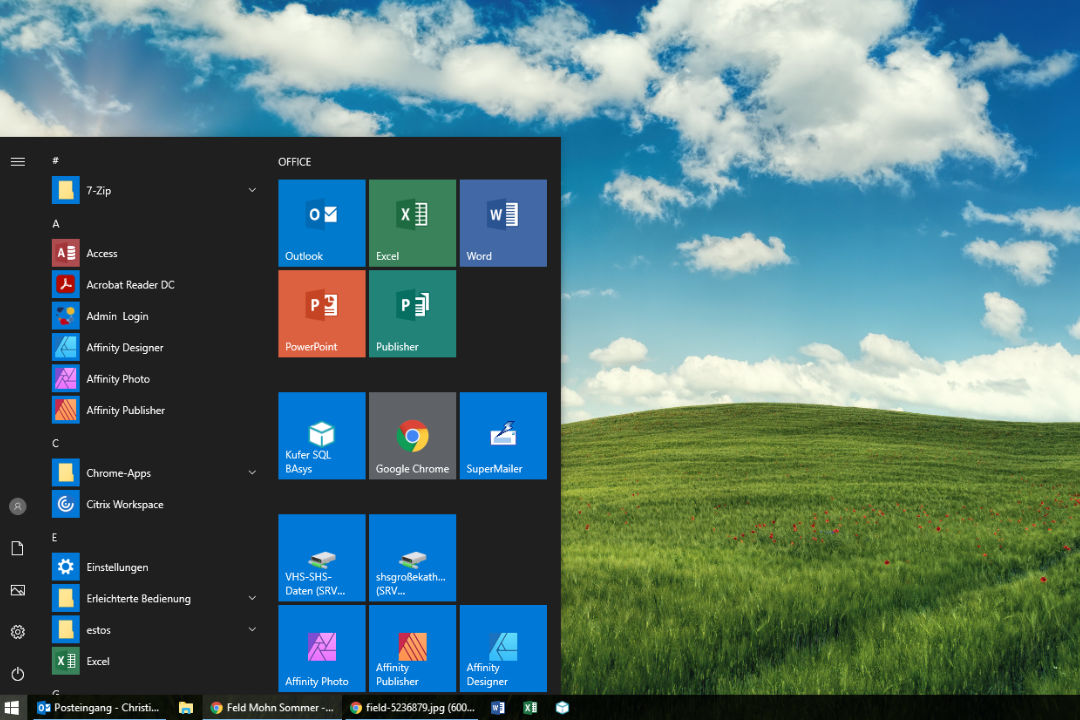Click the # section header
Image resolution: width=1080 pixels, height=720 pixels.
56,161
